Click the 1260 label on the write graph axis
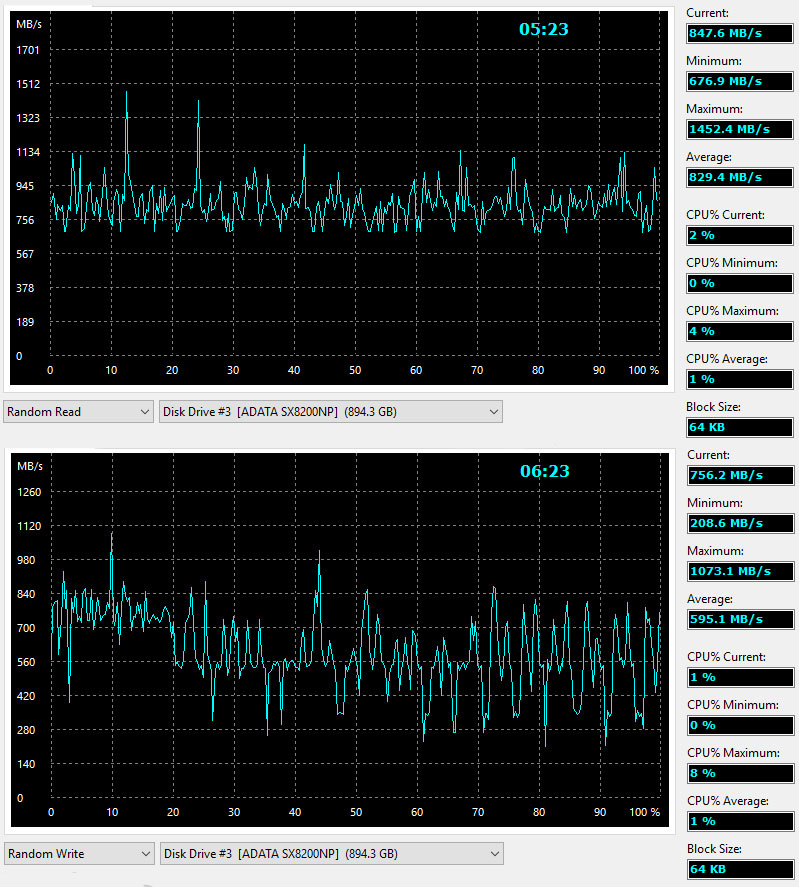This screenshot has width=799, height=887. 27,492
